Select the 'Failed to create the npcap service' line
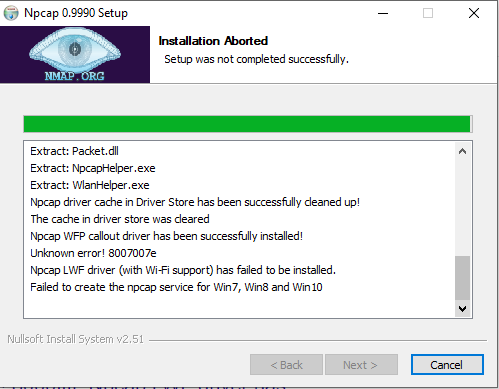The width and height of the screenshot is (499, 389). click(176, 287)
